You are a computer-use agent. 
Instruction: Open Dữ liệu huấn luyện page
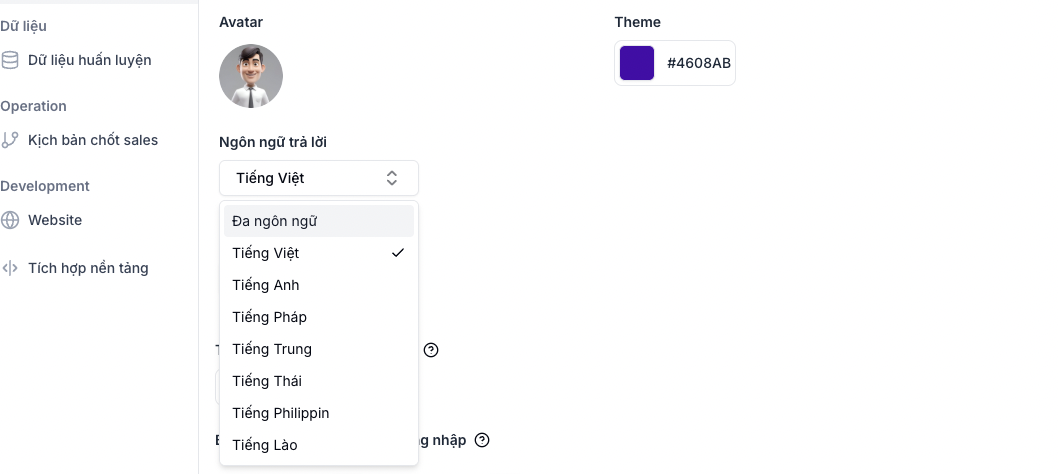(x=90, y=60)
